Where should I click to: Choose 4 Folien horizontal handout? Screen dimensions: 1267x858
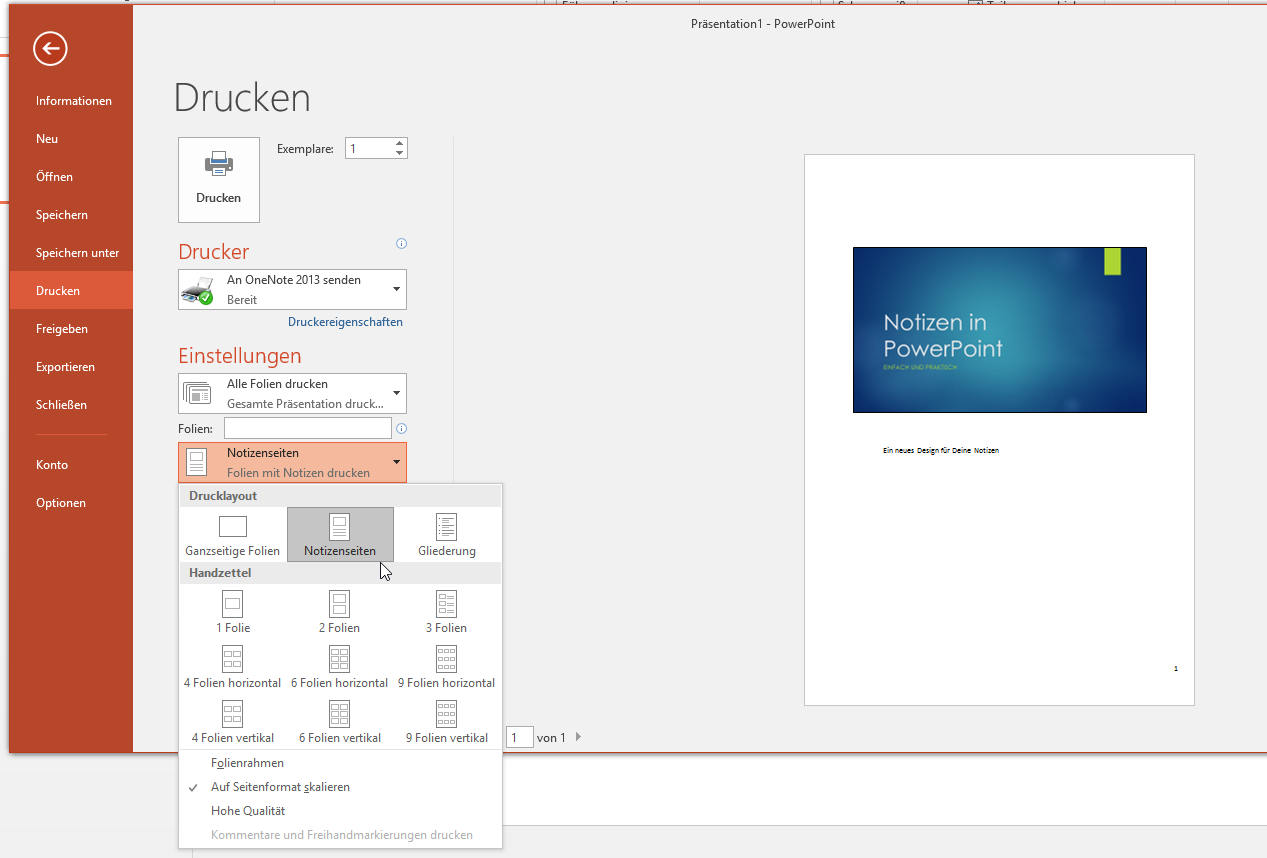[x=233, y=667]
